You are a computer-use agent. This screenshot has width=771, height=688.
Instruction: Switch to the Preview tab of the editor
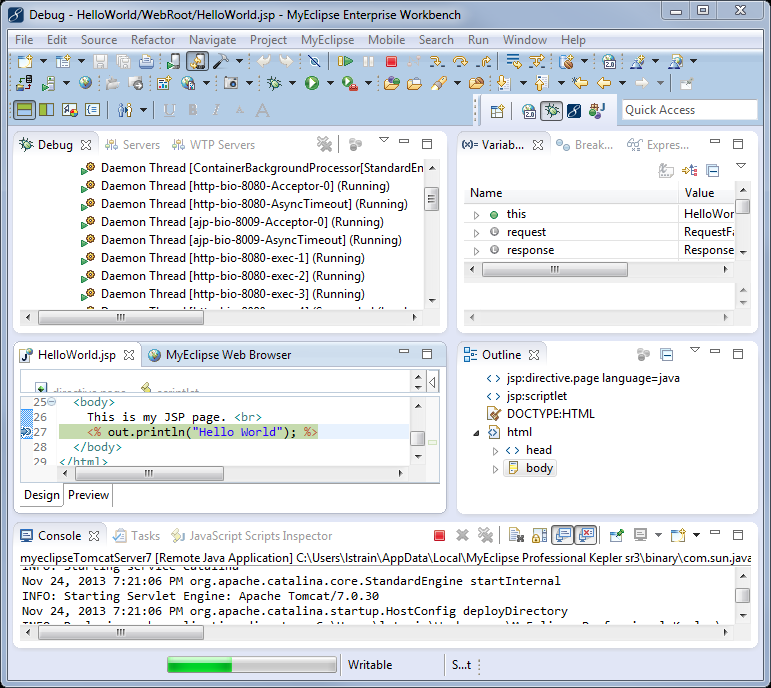[x=88, y=495]
